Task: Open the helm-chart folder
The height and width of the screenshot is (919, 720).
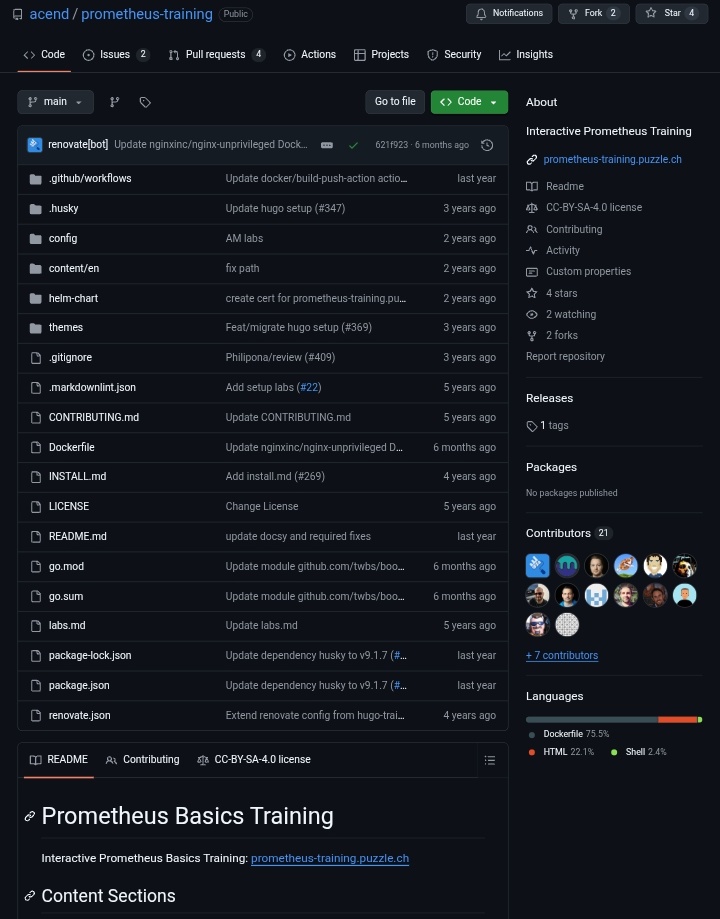Action: coord(73,298)
